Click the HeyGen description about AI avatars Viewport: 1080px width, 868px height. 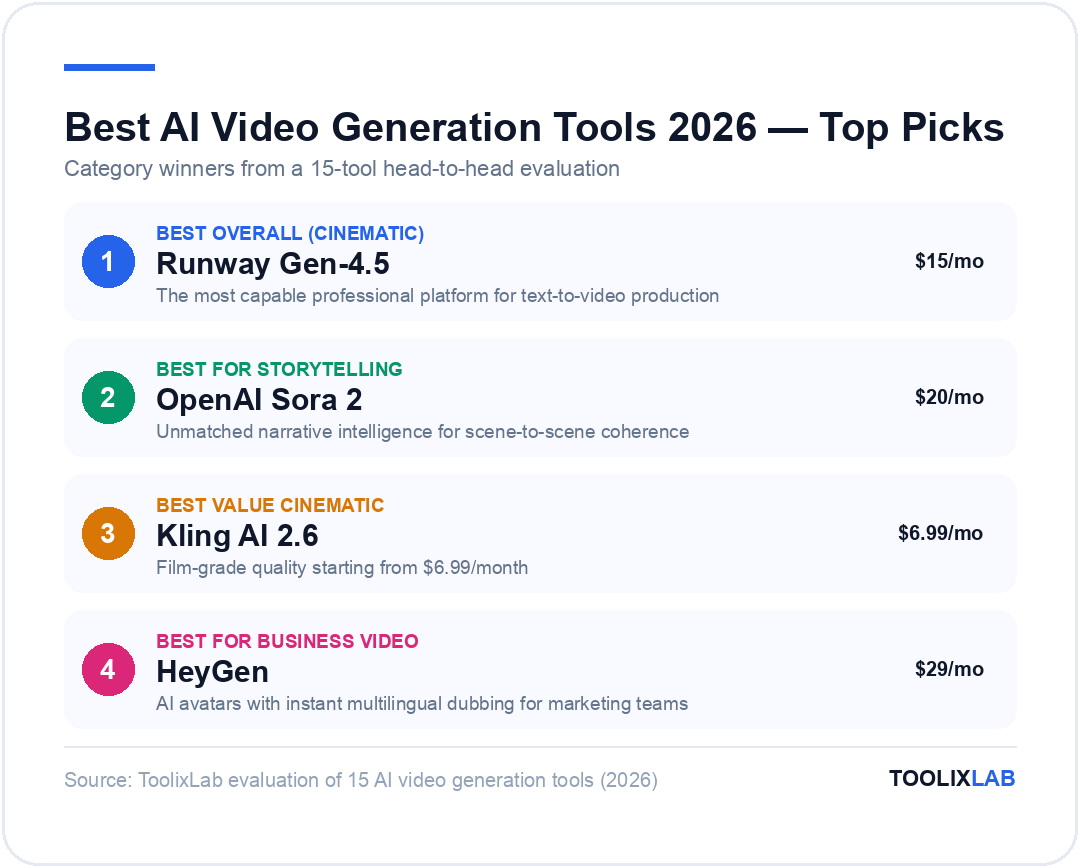pos(422,703)
